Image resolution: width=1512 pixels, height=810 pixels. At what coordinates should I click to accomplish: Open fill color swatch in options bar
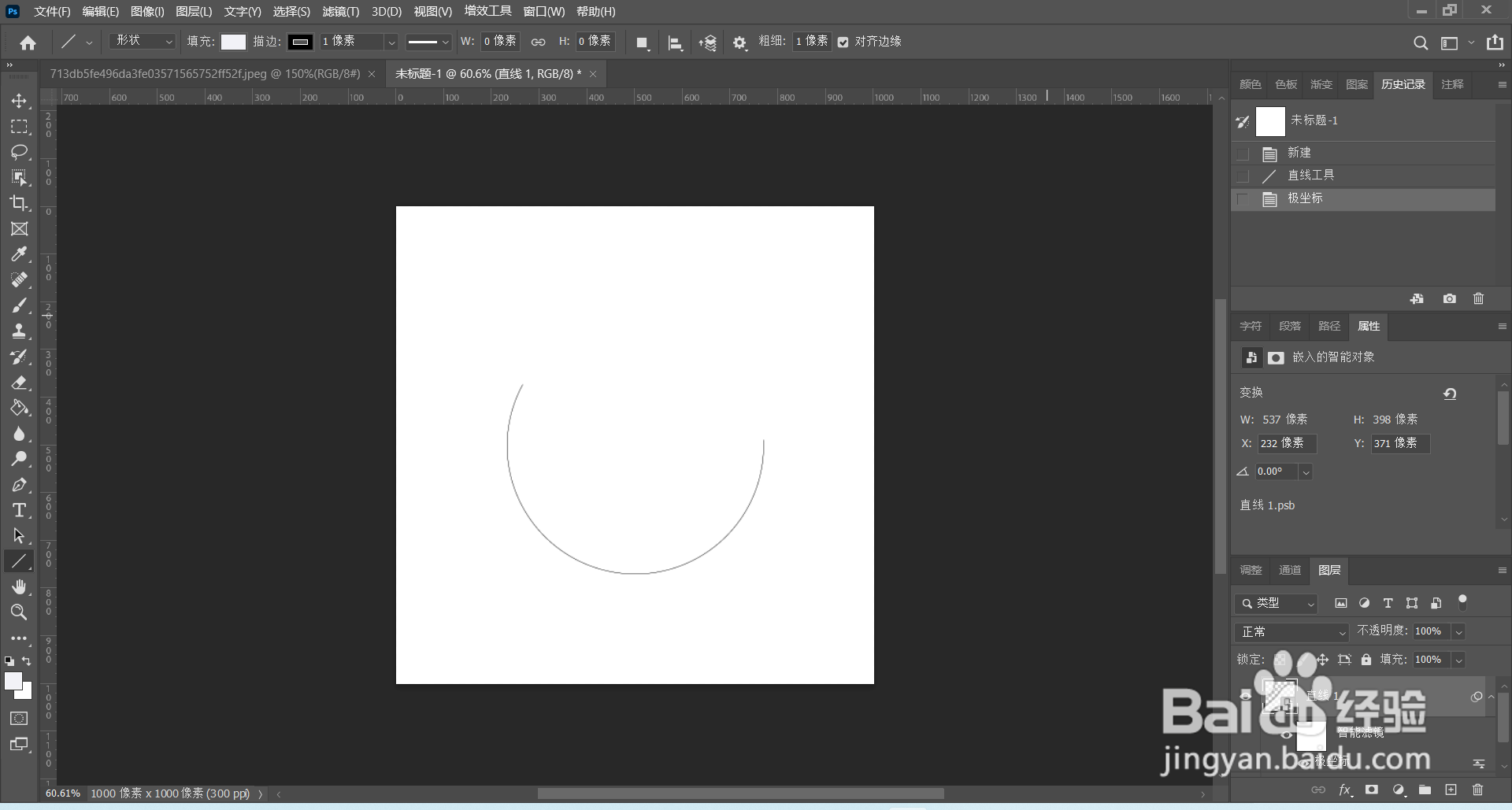pyautogui.click(x=233, y=43)
